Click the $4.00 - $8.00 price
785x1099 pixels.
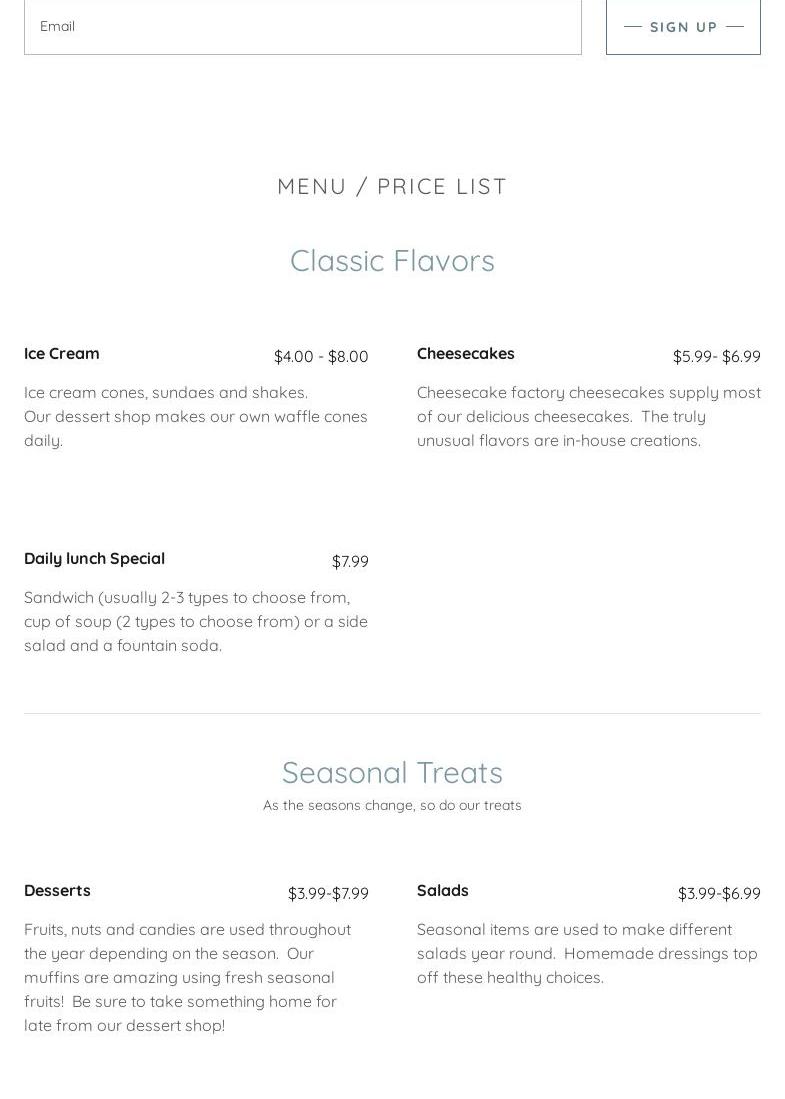point(321,357)
